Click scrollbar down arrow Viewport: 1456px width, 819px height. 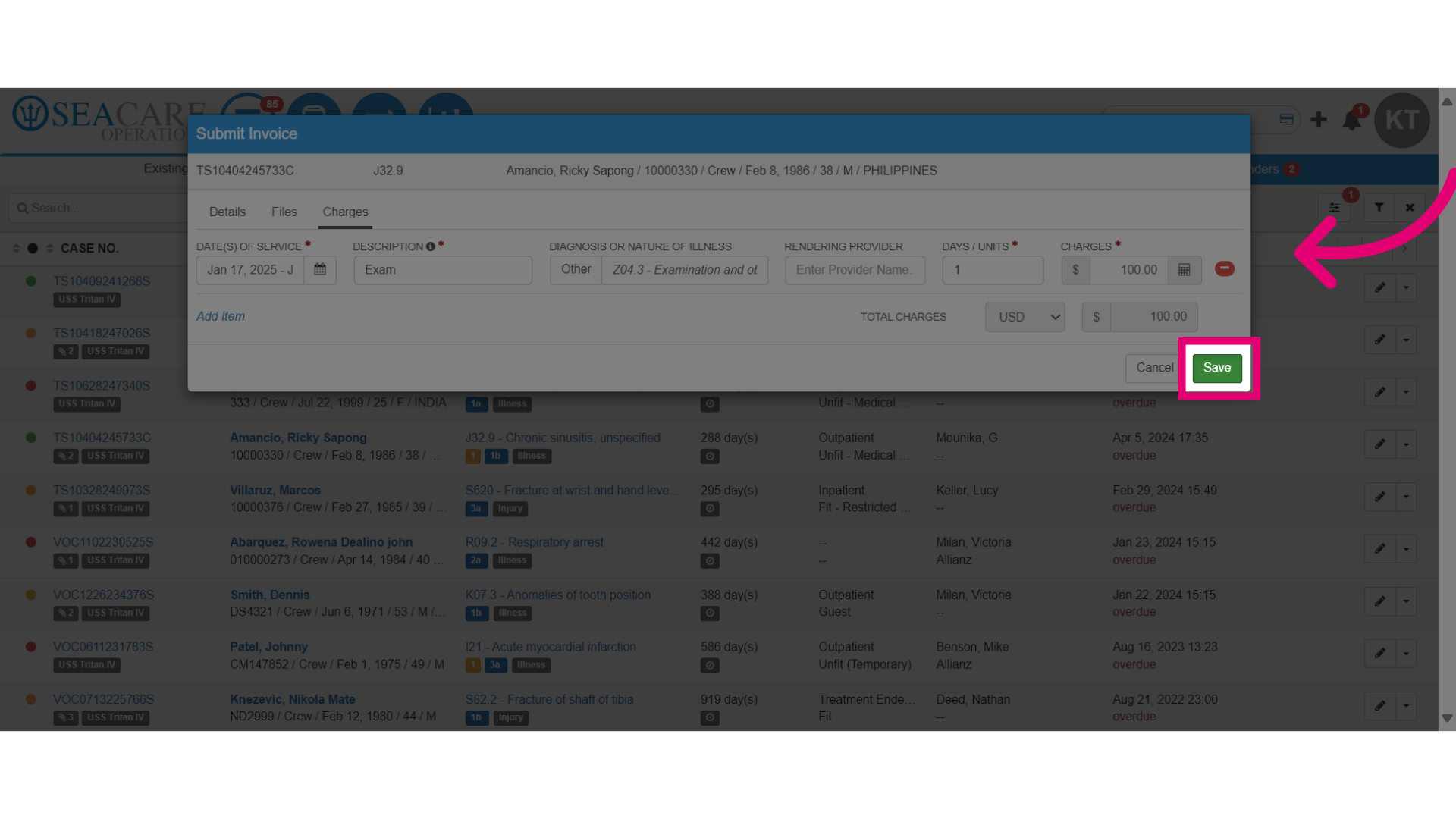(x=1447, y=718)
